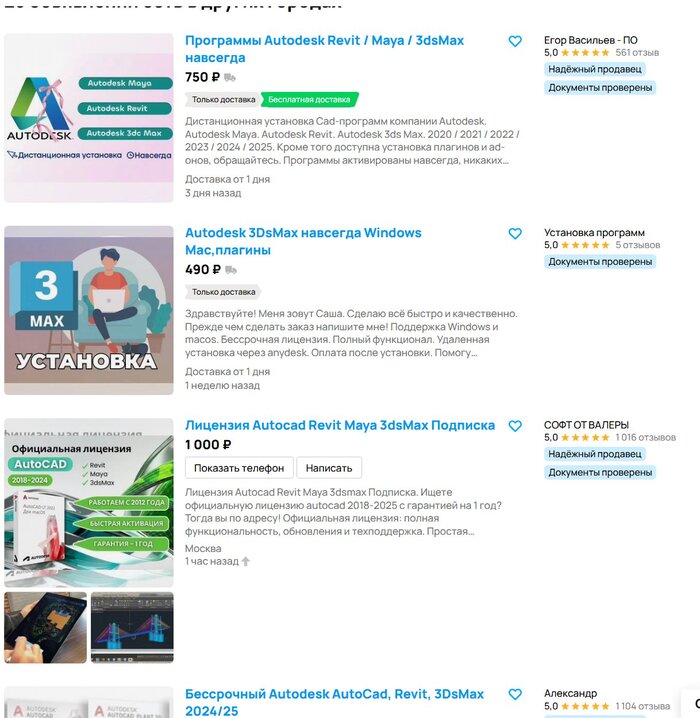This screenshot has width=700, height=718.
Task: Open the listing 'Программы Autodesk Revit / Maya / 3dsMax навсегда'
Action: click(x=324, y=49)
